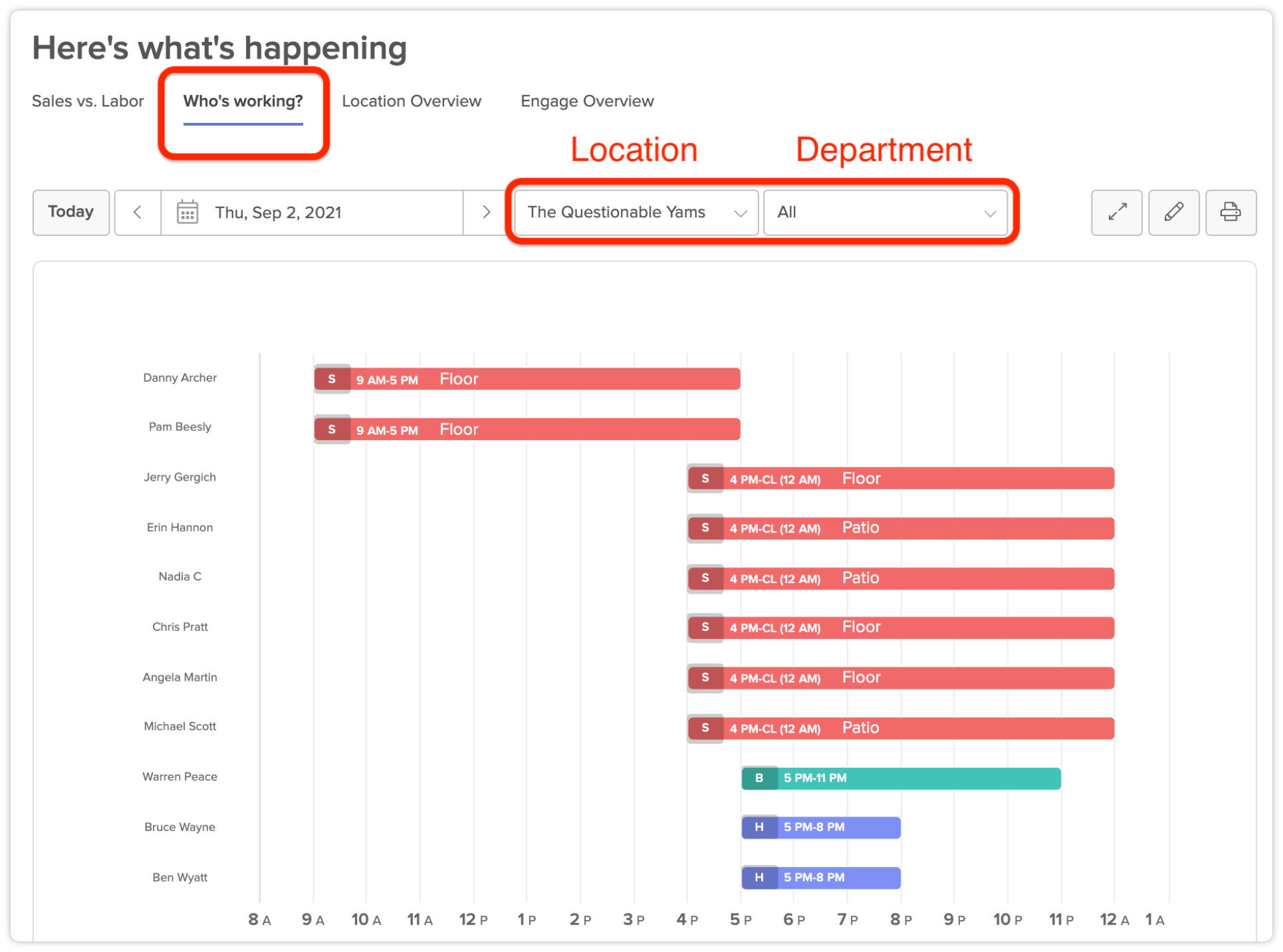Select Danny Archer's 9 AM-5 PM Floor shift

point(527,380)
